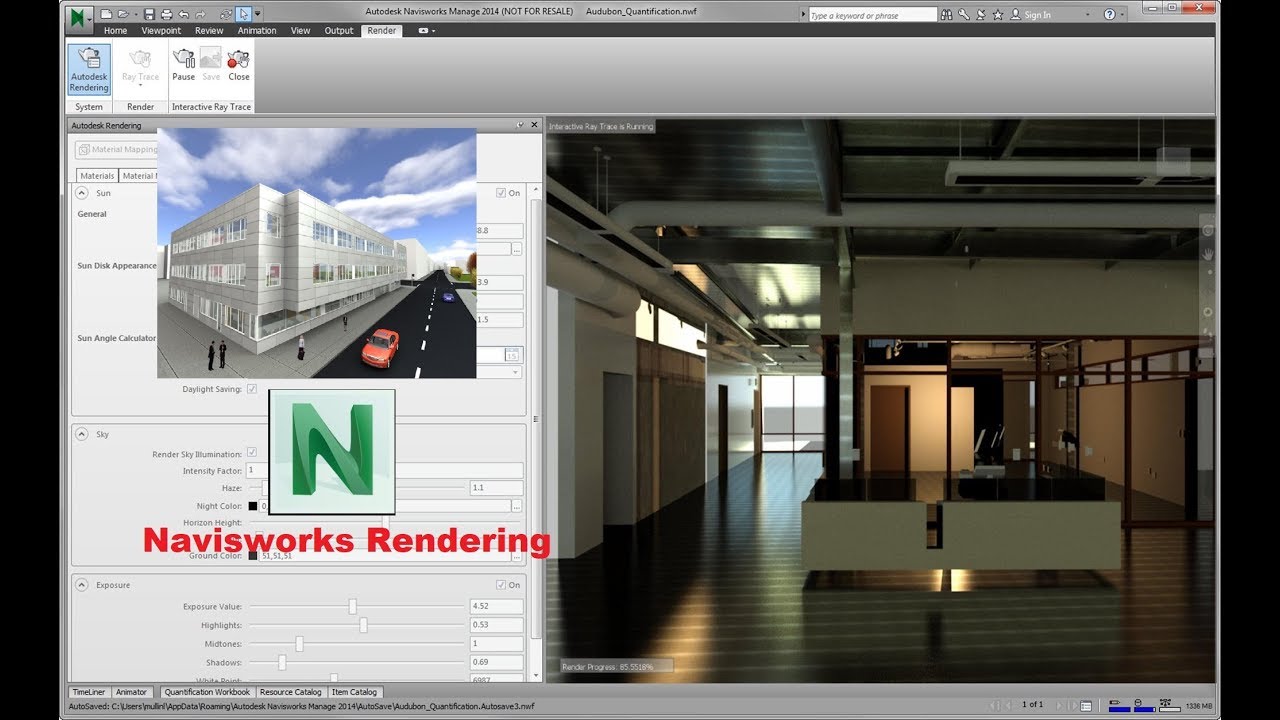This screenshot has height=720, width=1280.
Task: Click the Night Color black swatch
Action: [x=253, y=506]
